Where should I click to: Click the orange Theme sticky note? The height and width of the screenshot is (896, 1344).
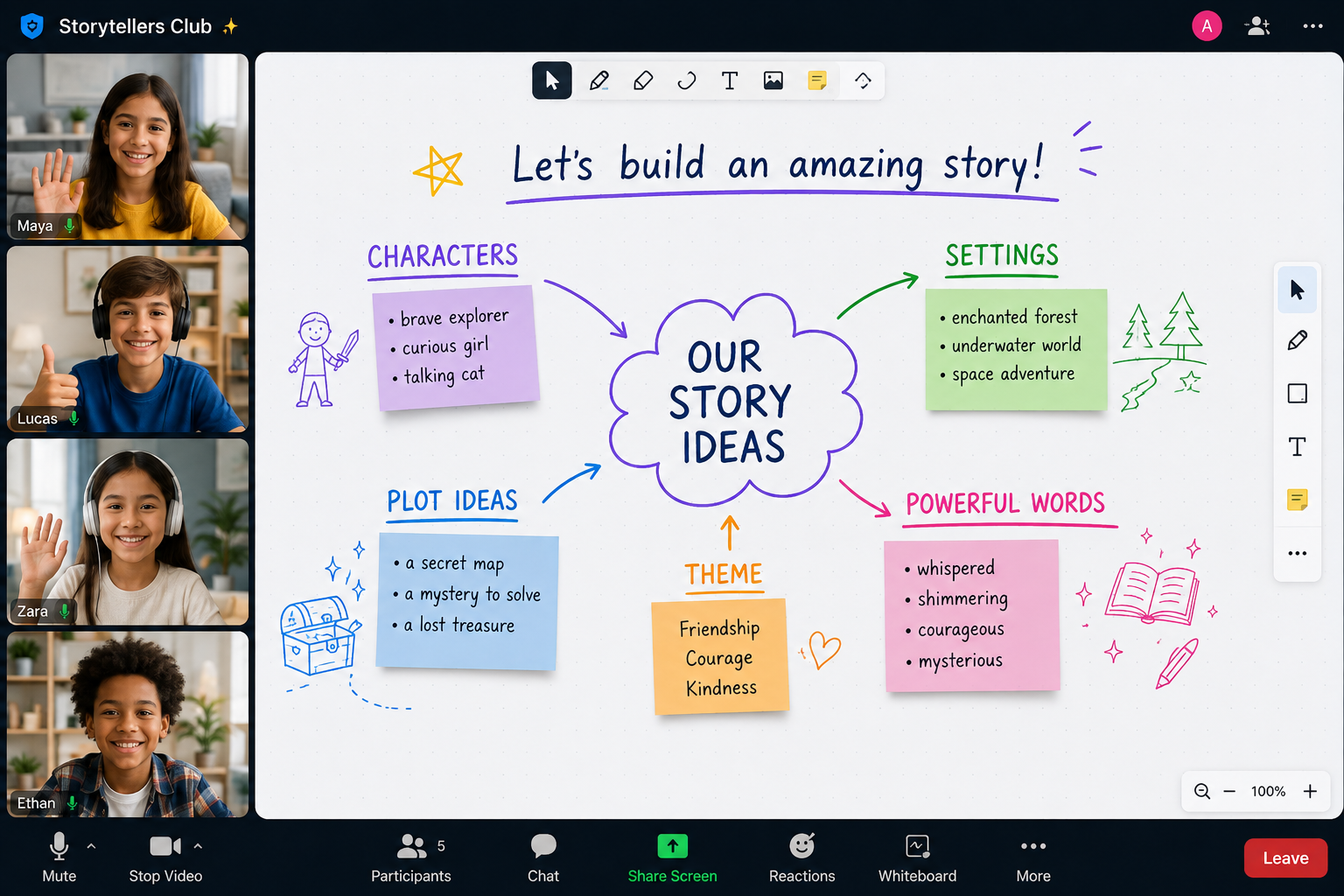721,656
